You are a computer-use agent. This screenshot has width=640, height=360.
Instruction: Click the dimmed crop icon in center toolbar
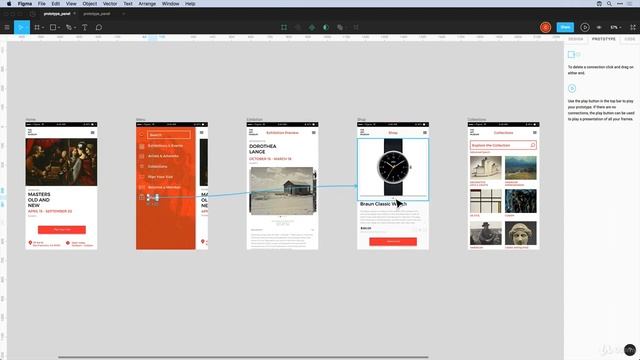pos(356,27)
